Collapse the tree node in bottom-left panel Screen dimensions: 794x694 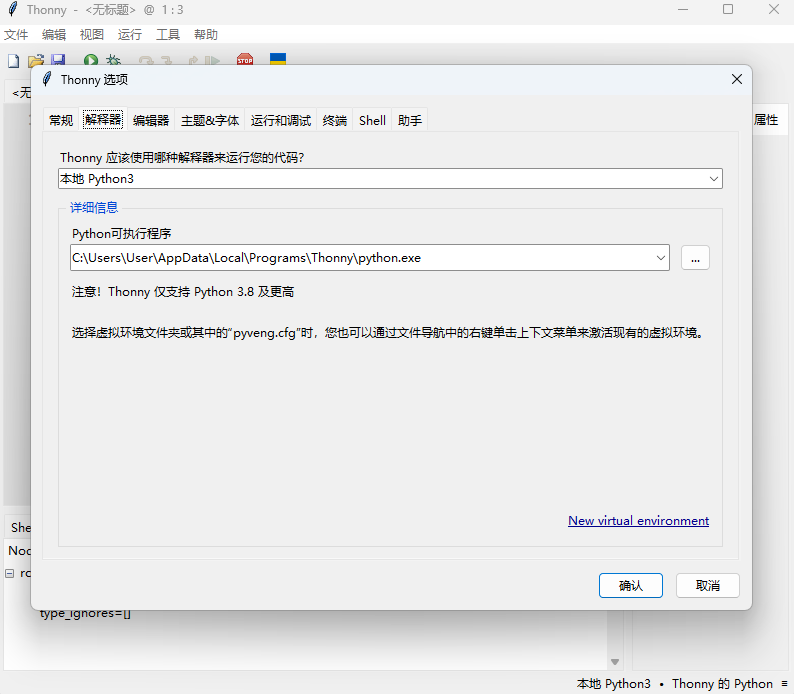click(9, 574)
